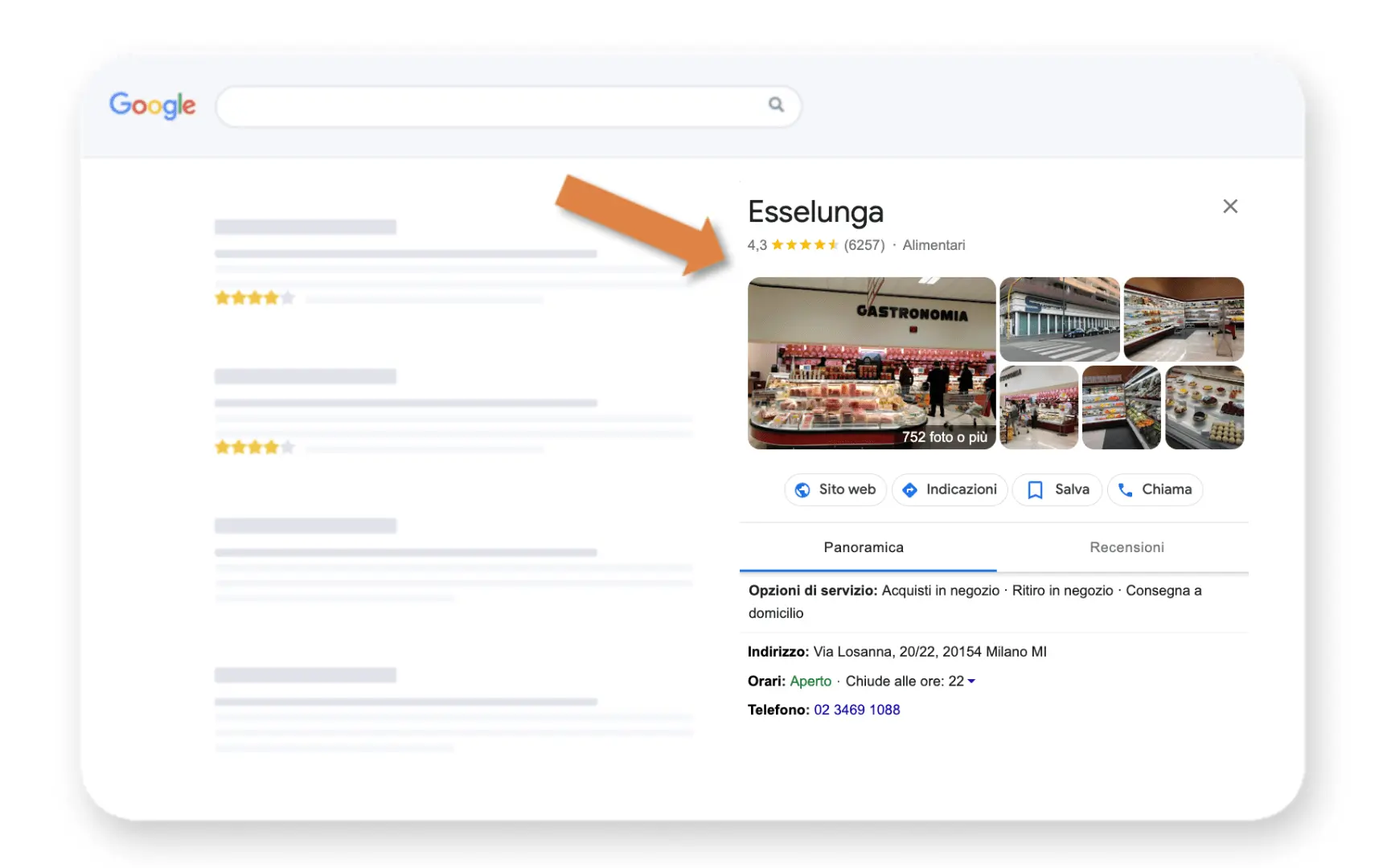Expand opening hours dropdown arrow
Screen dimensions: 1383x868
coord(971,682)
